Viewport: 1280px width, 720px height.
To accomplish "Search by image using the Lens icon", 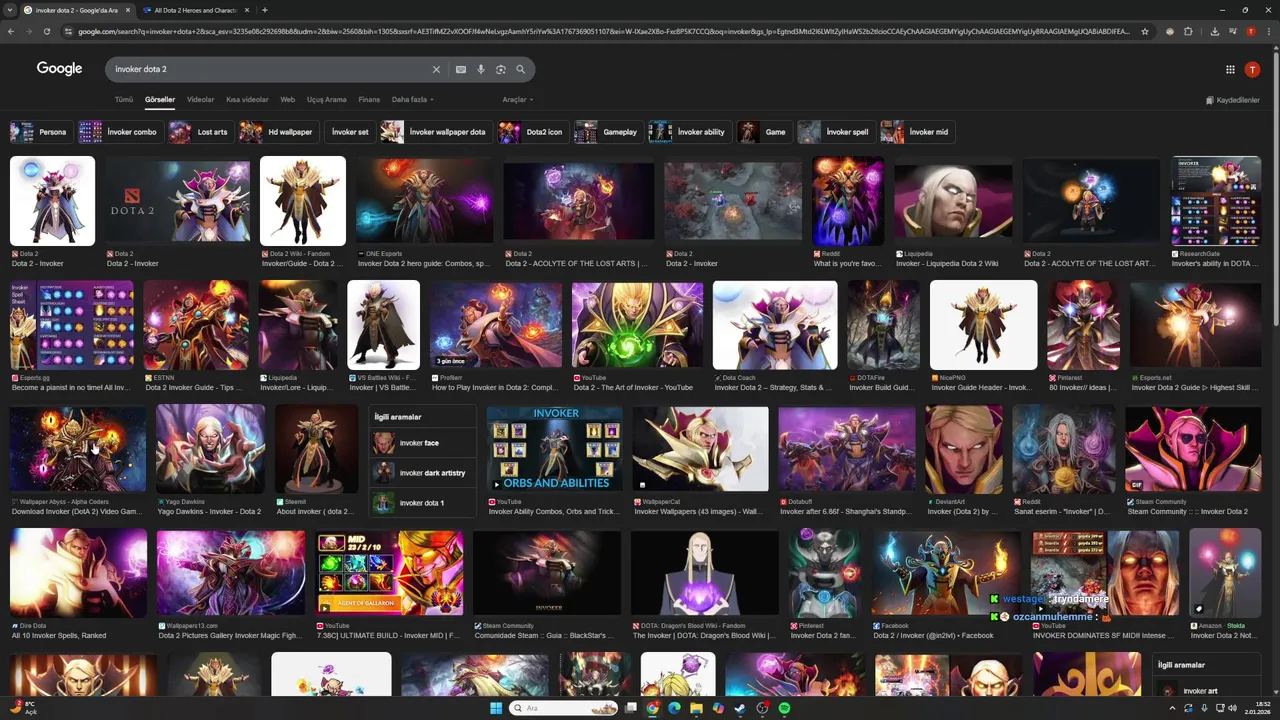I will point(501,69).
